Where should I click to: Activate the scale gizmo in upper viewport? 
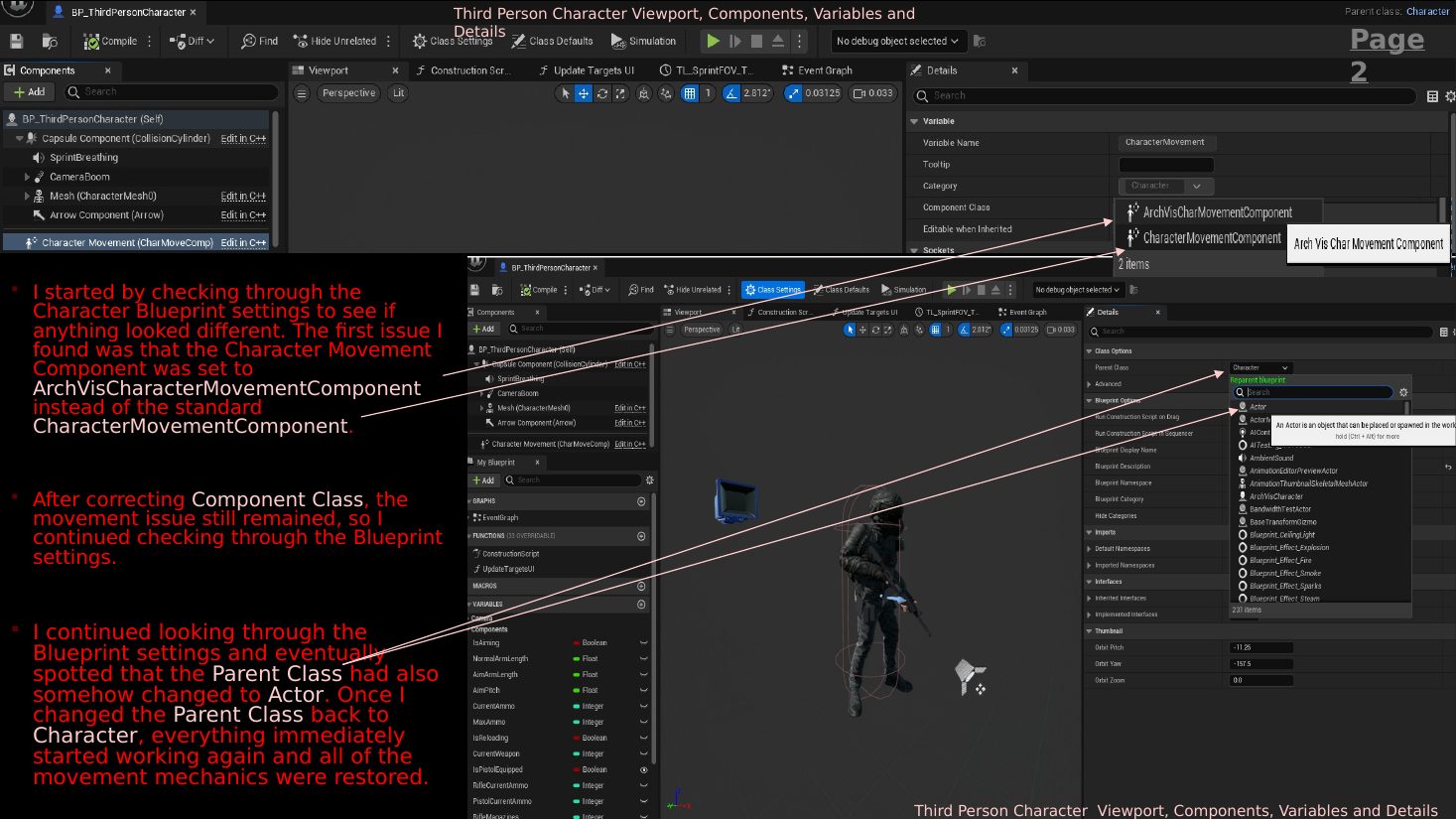pos(620,93)
